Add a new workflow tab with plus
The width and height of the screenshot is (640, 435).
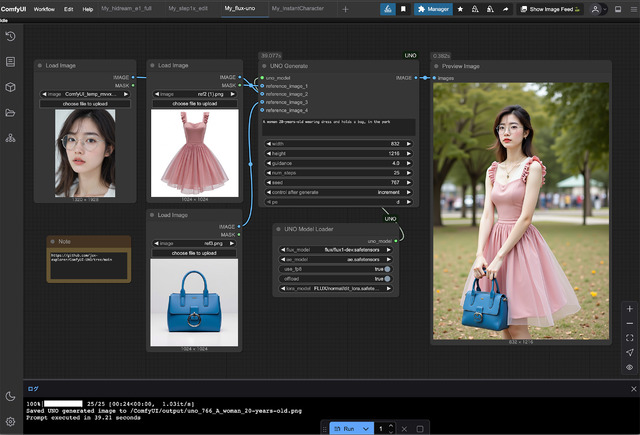(x=345, y=9)
